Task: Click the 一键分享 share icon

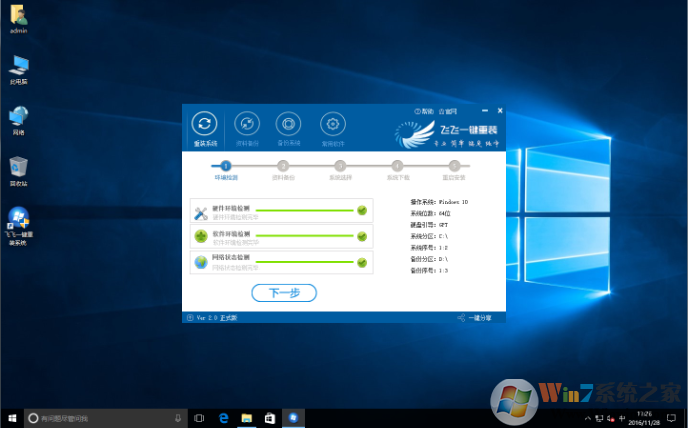Action: (461, 317)
